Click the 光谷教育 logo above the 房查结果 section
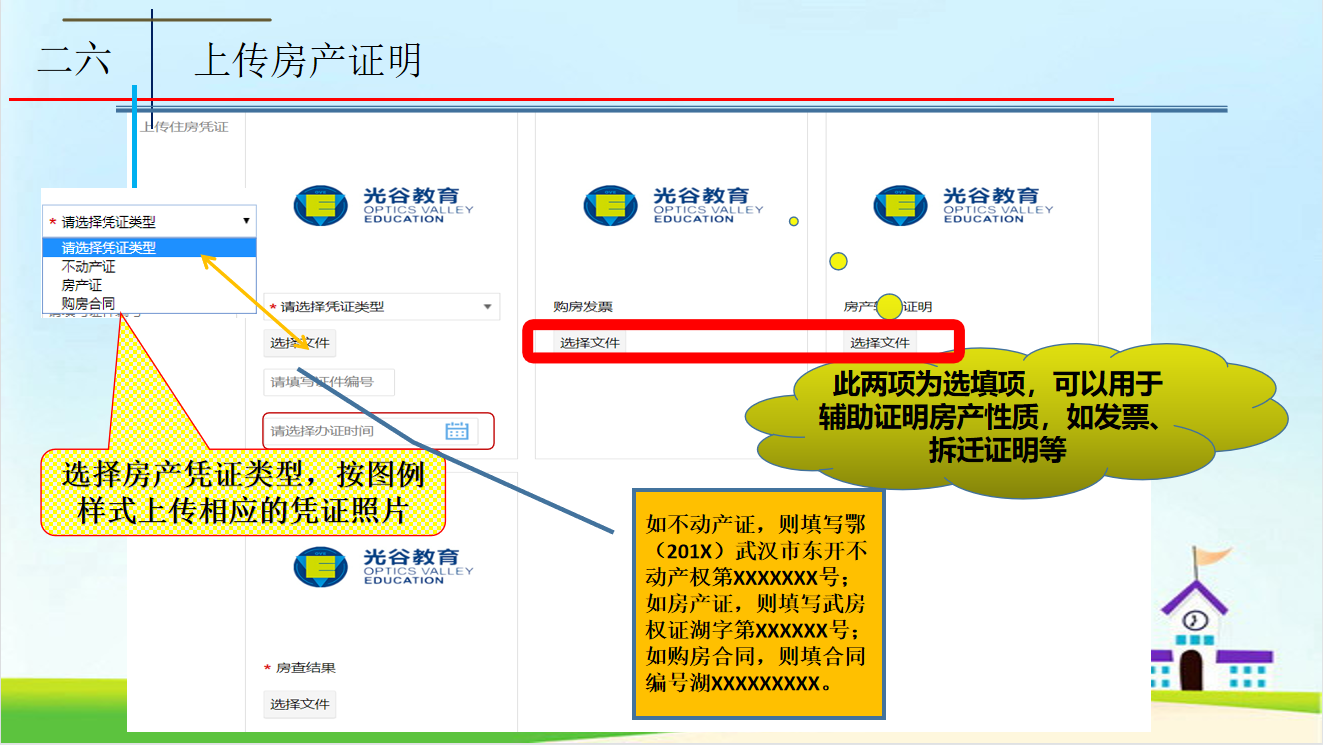 pyautogui.click(x=383, y=566)
